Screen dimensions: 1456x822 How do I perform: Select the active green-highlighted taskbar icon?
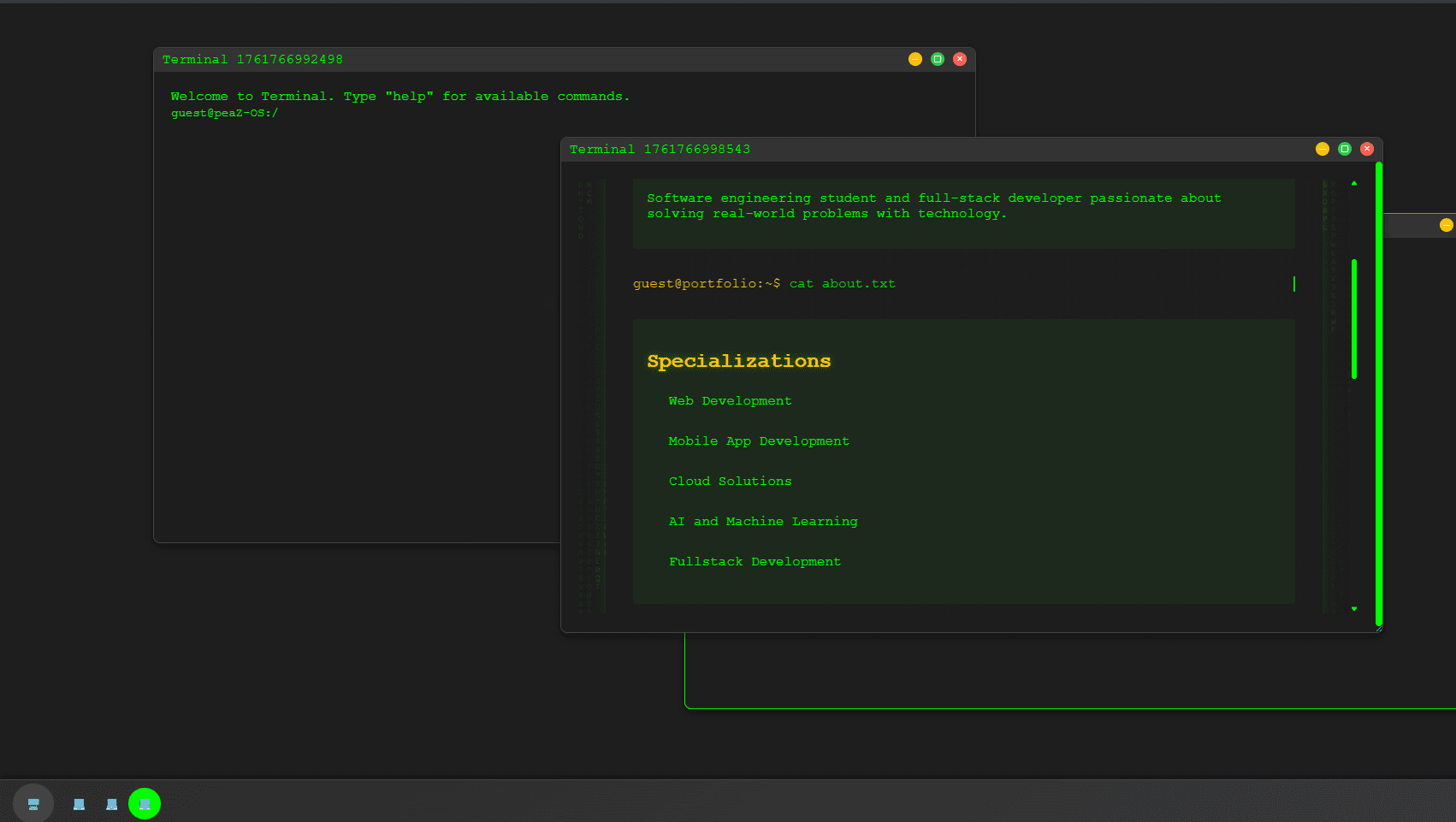(145, 803)
